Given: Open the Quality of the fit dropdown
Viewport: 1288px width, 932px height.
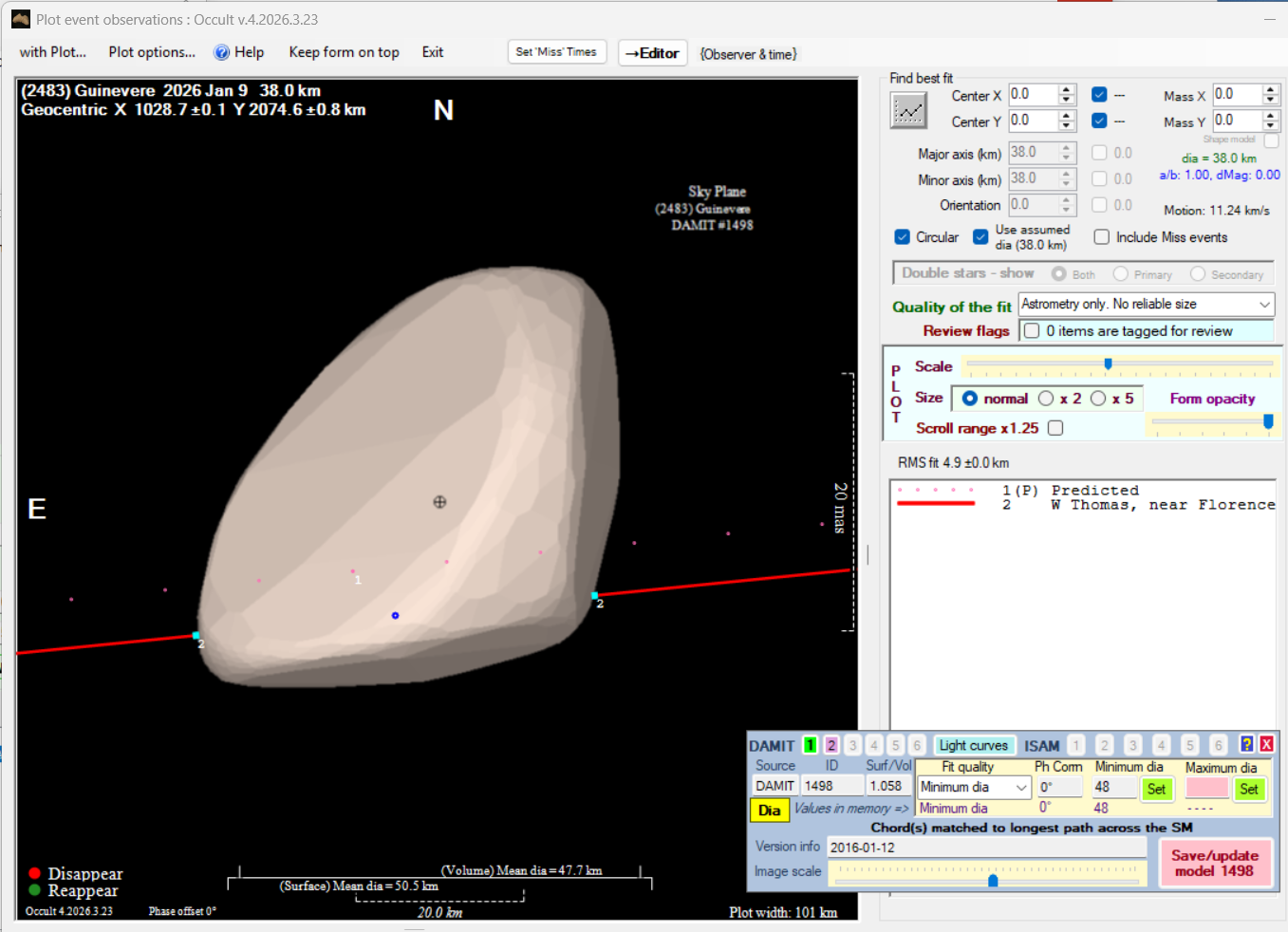Looking at the screenshot, I should click(x=1264, y=305).
